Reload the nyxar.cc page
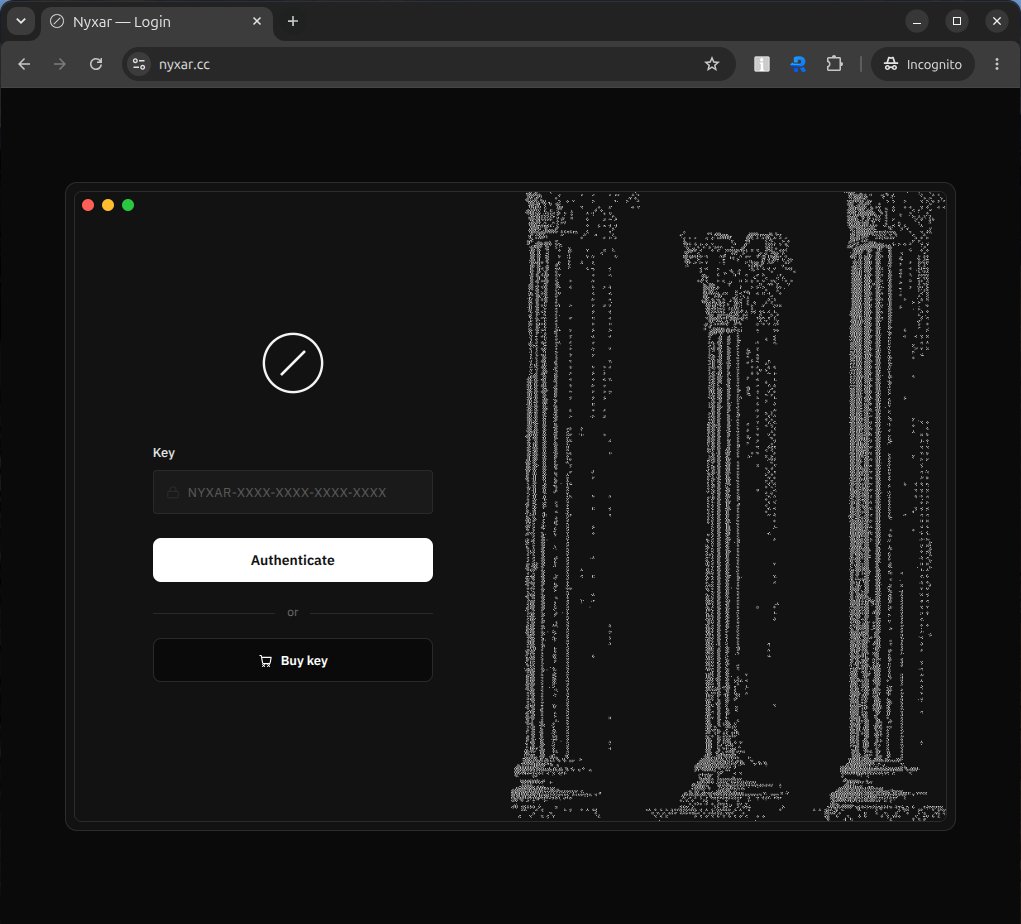This screenshot has width=1021, height=924. (x=96, y=64)
